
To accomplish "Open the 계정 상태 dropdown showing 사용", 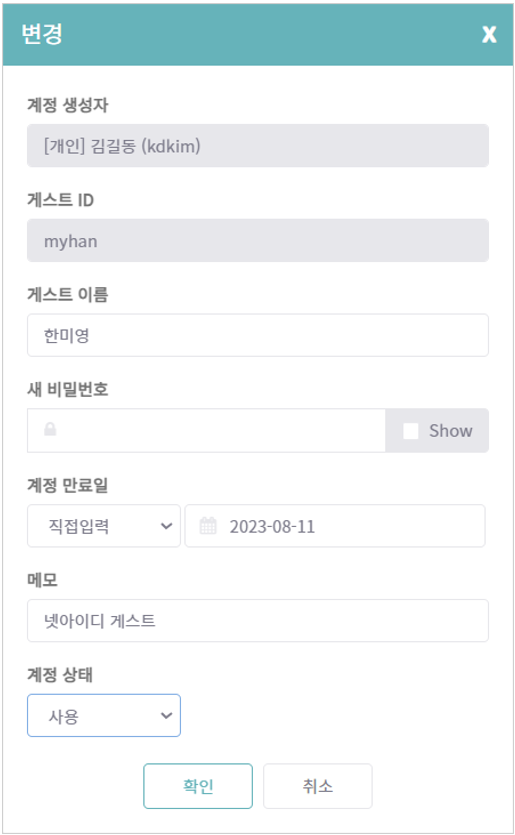I will (x=104, y=715).
